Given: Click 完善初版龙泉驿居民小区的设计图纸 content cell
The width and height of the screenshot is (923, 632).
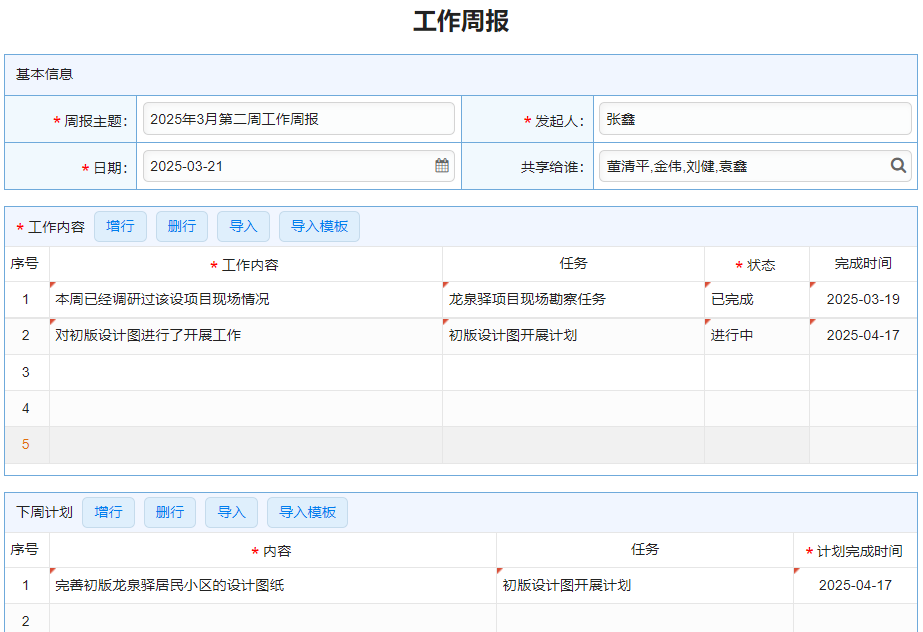Looking at the screenshot, I should pos(272,585).
